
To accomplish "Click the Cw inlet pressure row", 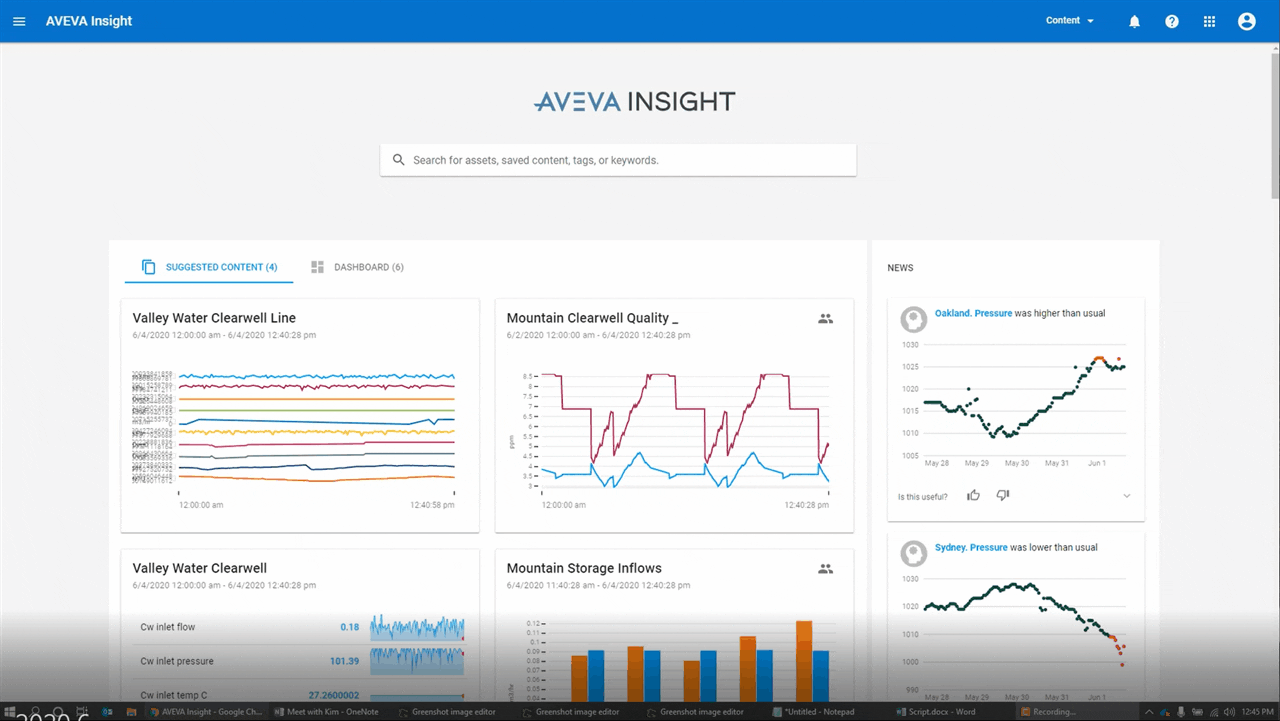I will (x=300, y=661).
